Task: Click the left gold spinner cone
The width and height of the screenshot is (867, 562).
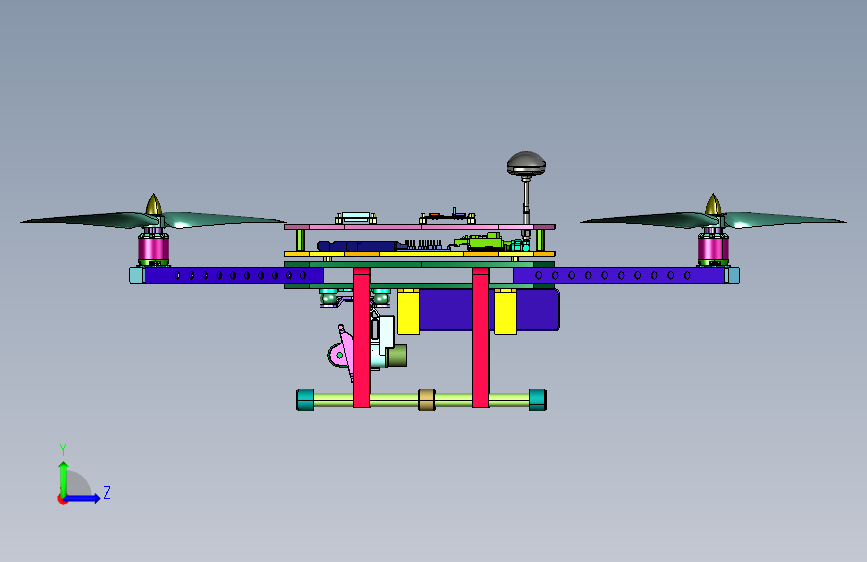Action: (x=154, y=204)
